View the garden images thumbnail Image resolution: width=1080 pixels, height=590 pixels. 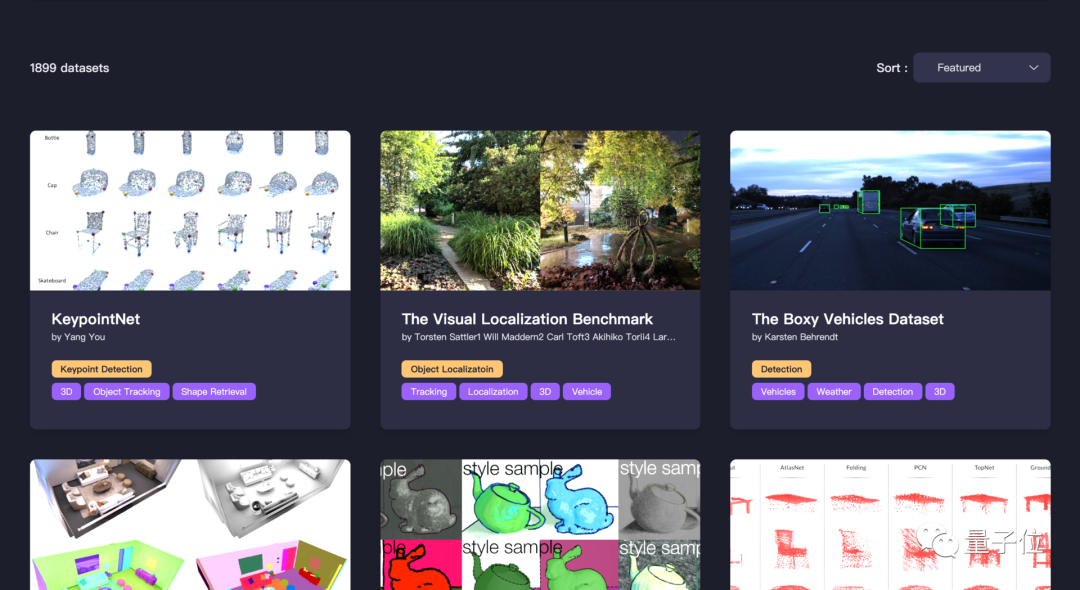540,210
